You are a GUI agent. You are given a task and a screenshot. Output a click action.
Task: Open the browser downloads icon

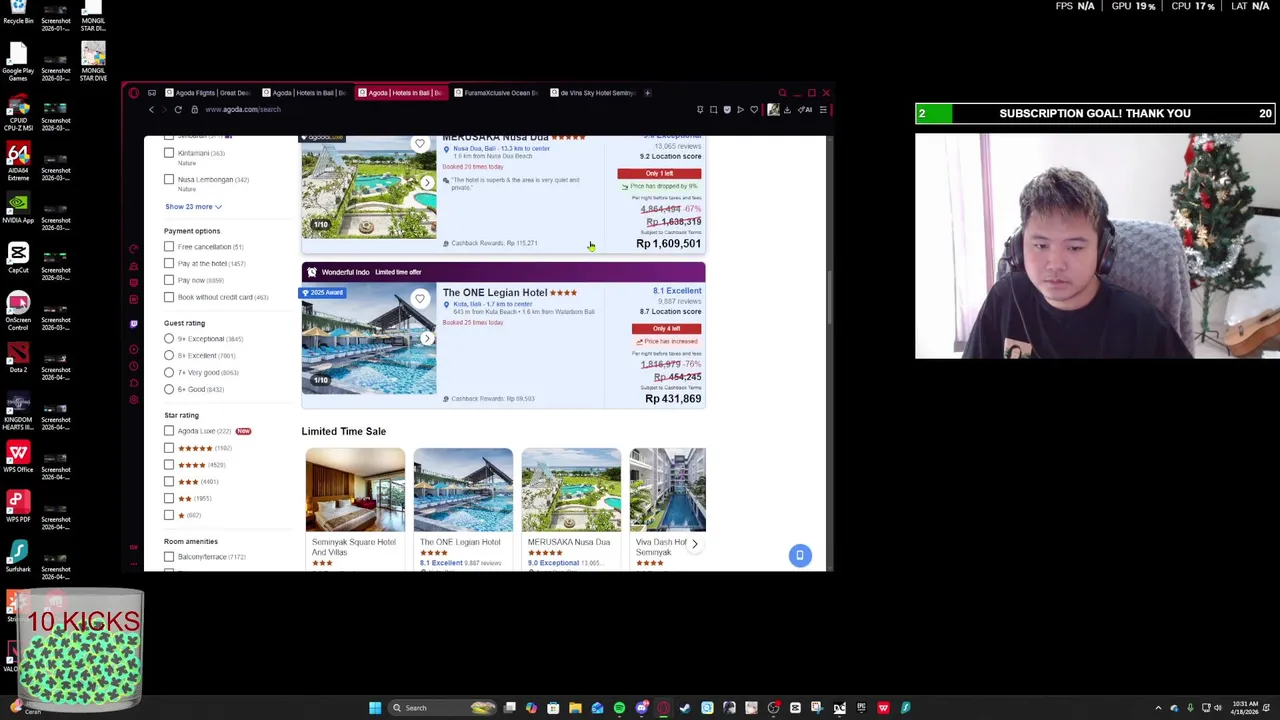point(787,109)
